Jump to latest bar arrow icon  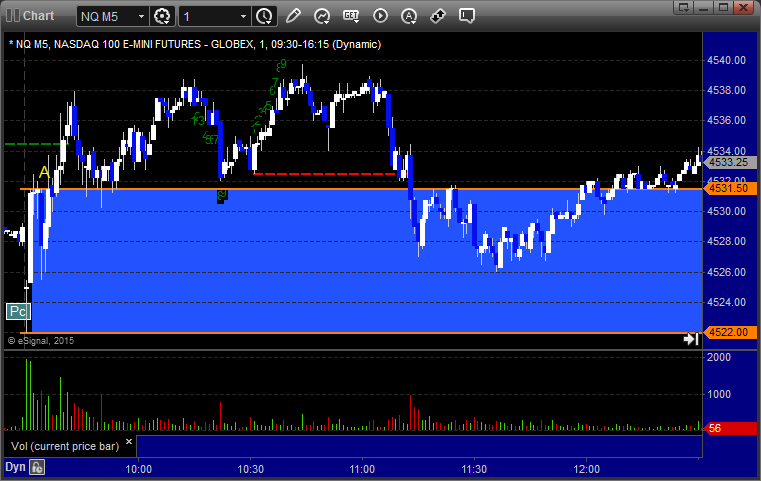[691, 339]
